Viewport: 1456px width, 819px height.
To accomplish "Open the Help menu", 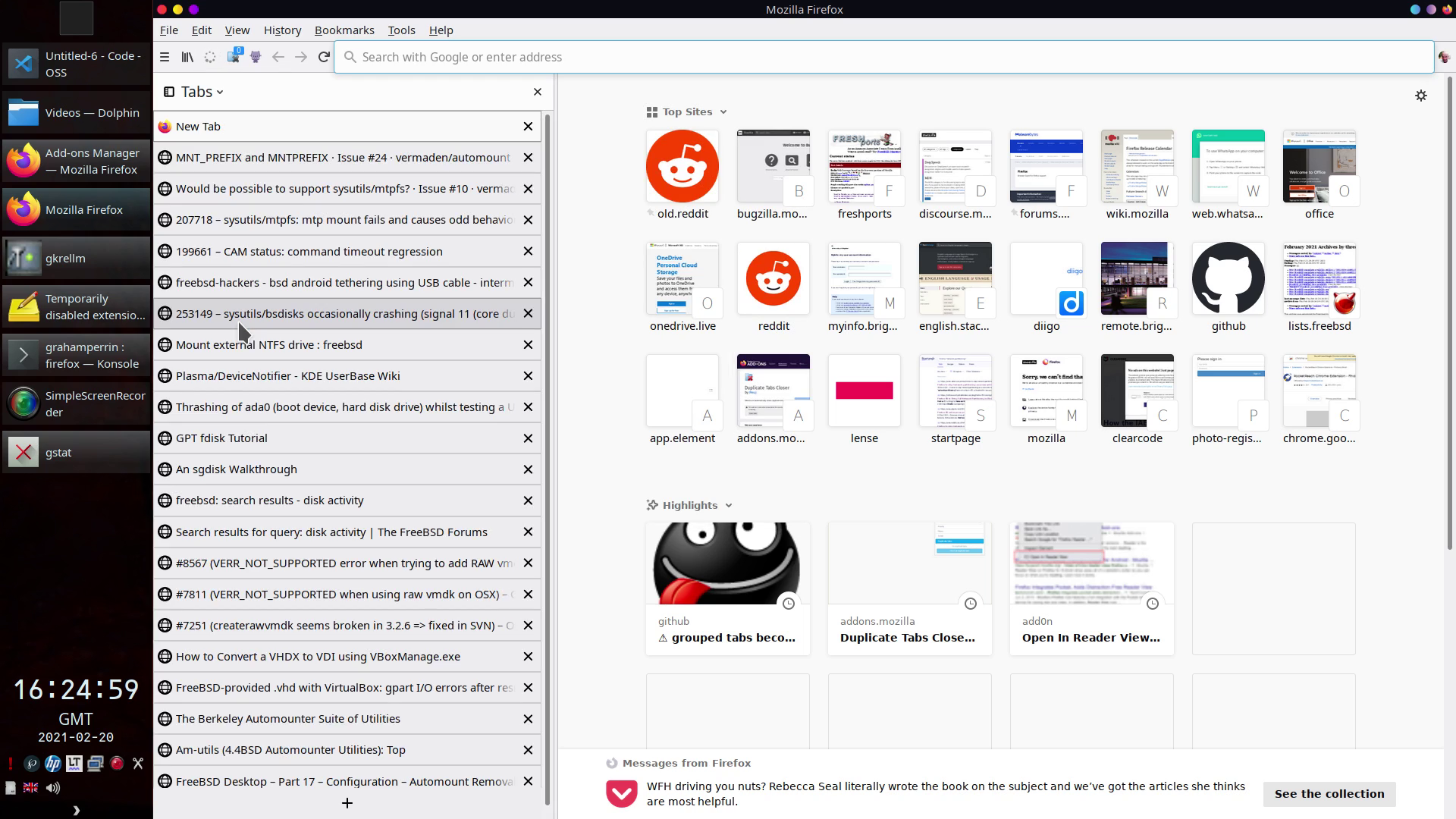I will tap(441, 30).
